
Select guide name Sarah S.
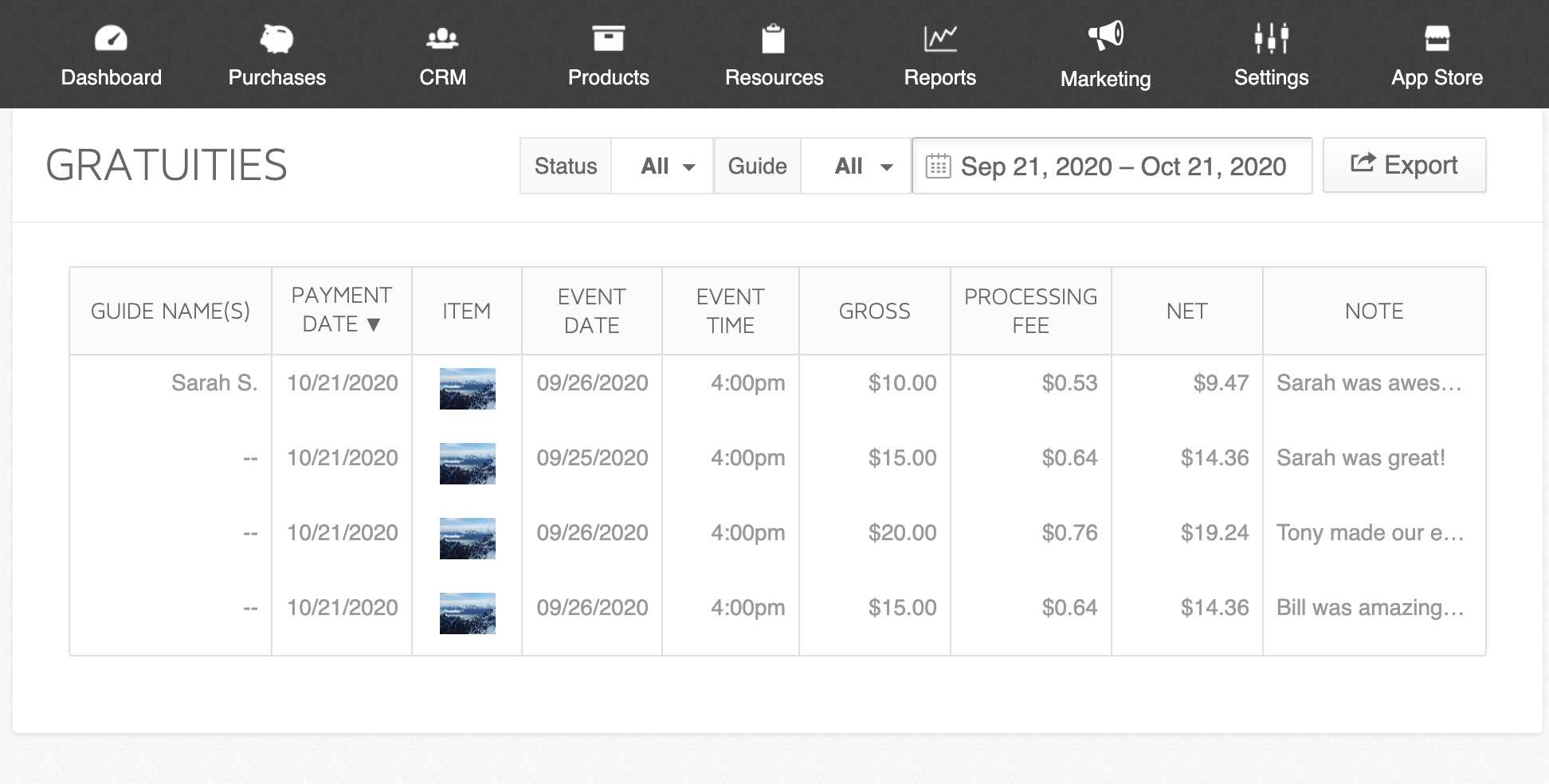click(214, 383)
